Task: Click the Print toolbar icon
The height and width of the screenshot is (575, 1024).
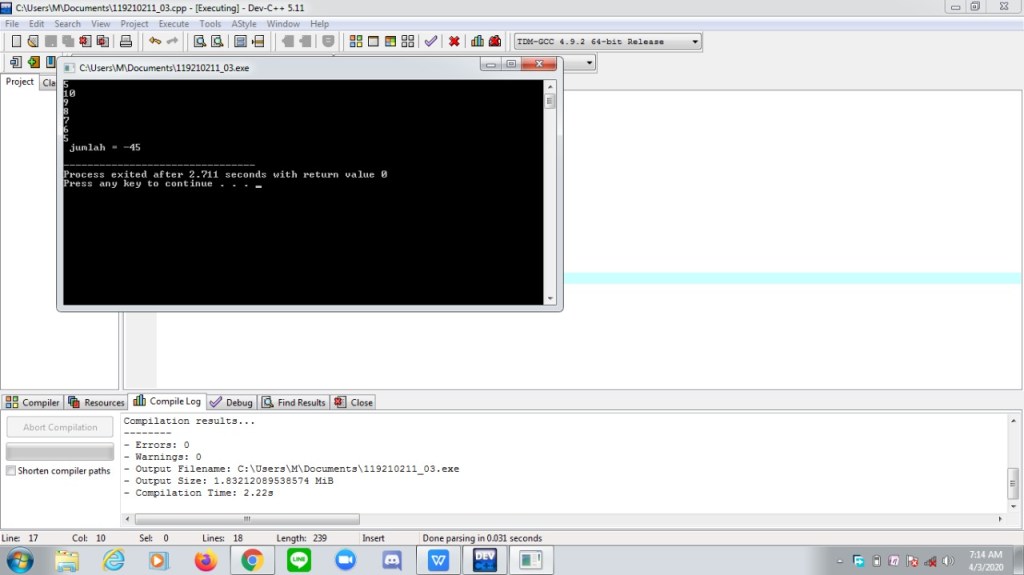Action: [x=126, y=42]
